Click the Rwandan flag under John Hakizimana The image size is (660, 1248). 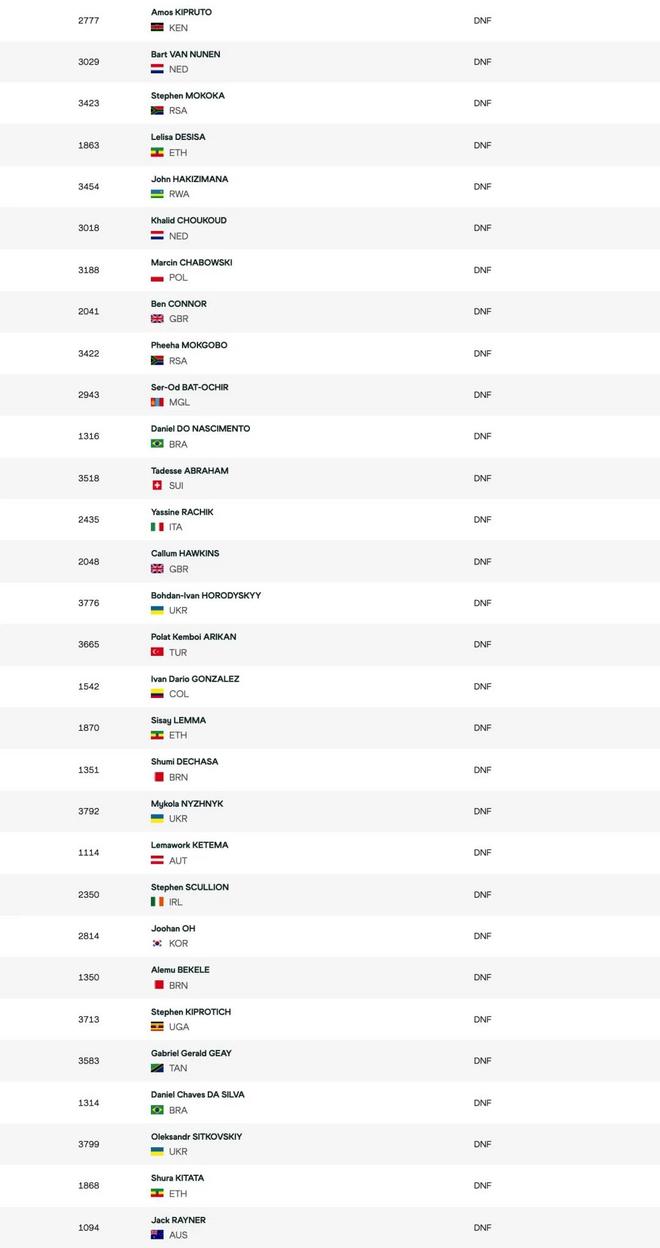point(157,194)
